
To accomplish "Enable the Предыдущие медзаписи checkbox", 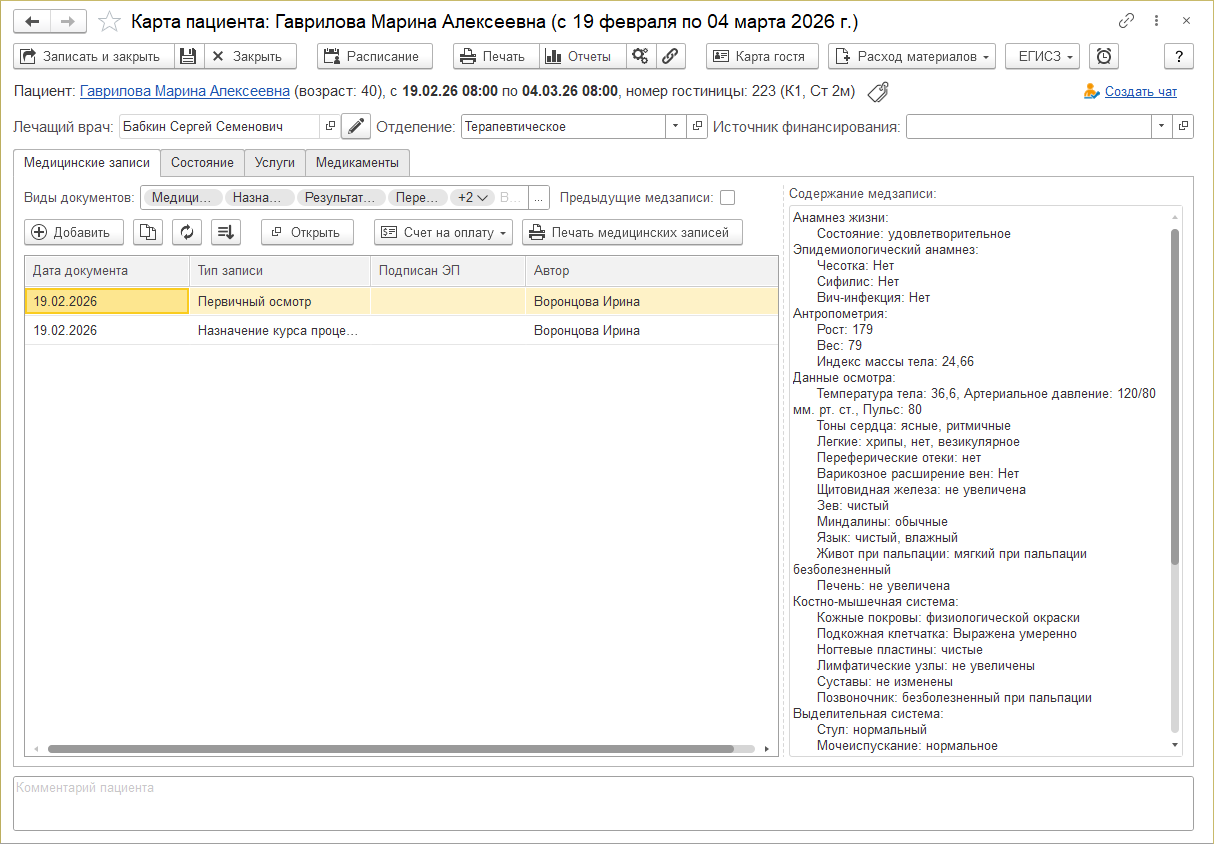I will tap(727, 197).
